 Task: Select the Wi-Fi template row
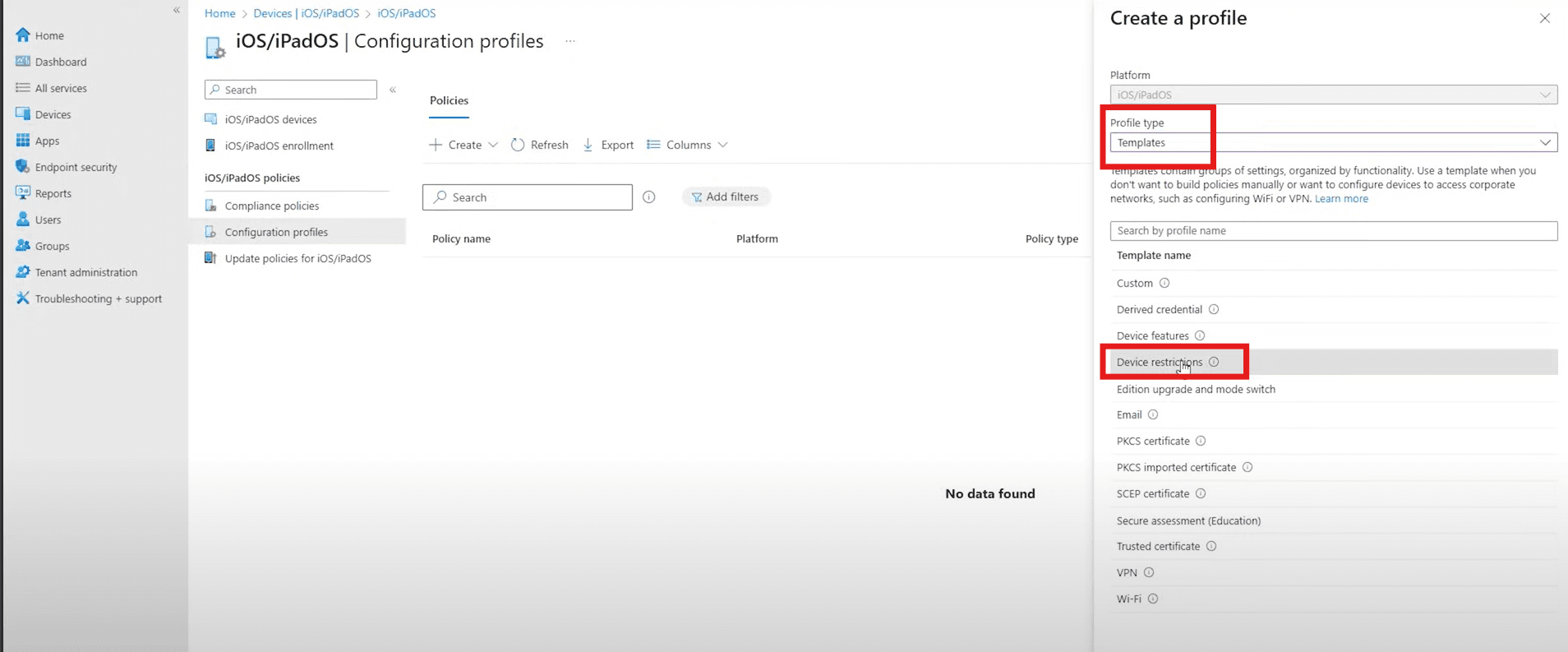pyautogui.click(x=1333, y=599)
